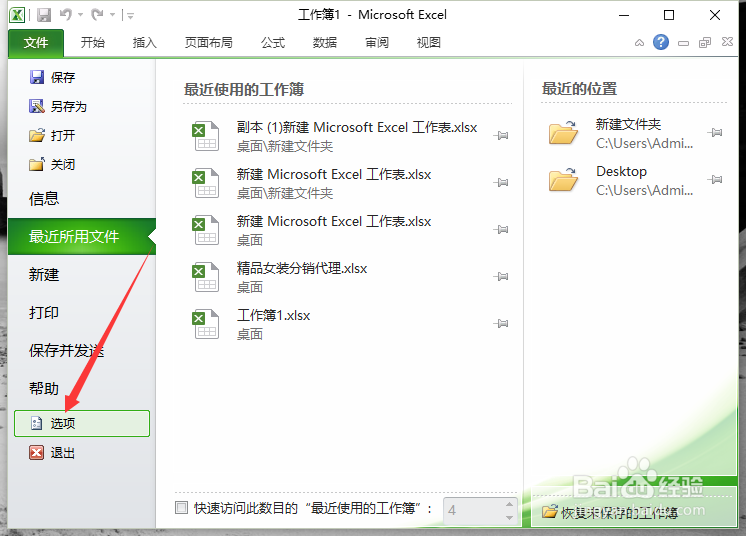This screenshot has height=536, width=746.
Task: Collapse the ribbon with the caret icon
Action: tap(639, 43)
